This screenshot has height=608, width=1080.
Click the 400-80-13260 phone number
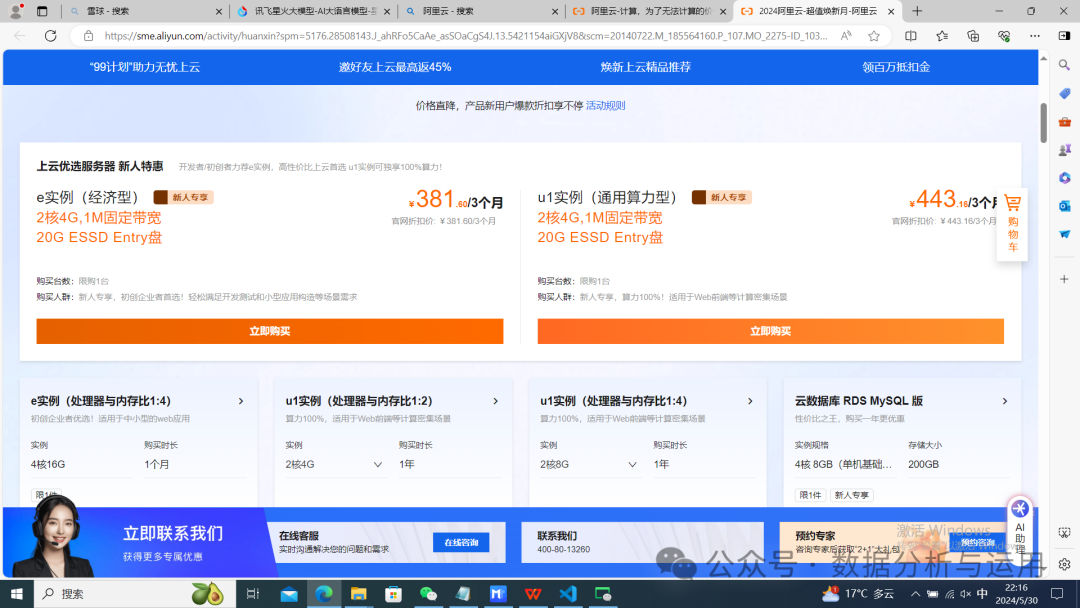tap(563, 549)
